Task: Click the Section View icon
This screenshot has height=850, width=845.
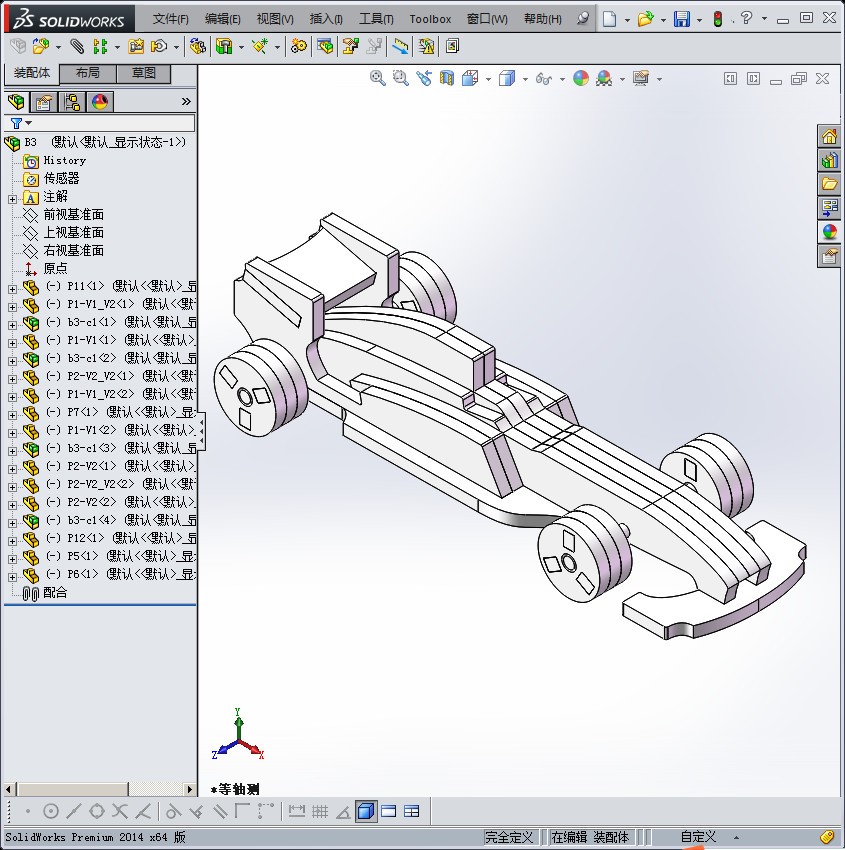Action: 444,78
